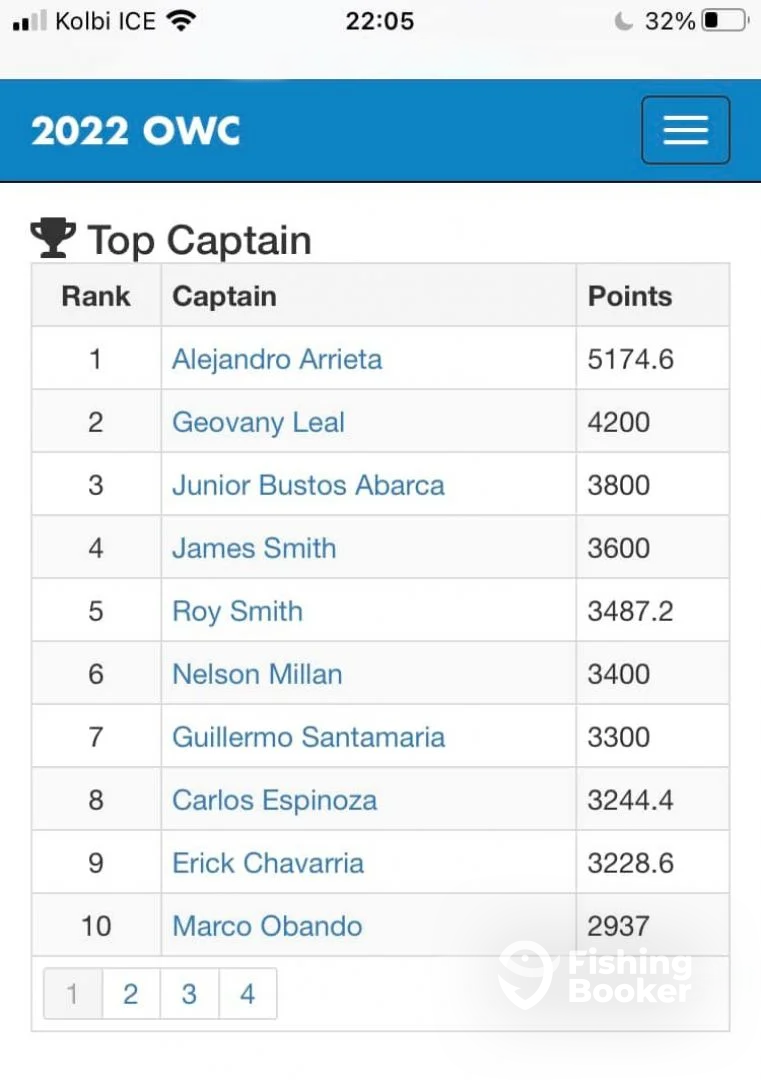The image size is (761, 1080).
Task: Tap the battery indicator icon
Action: (723, 21)
